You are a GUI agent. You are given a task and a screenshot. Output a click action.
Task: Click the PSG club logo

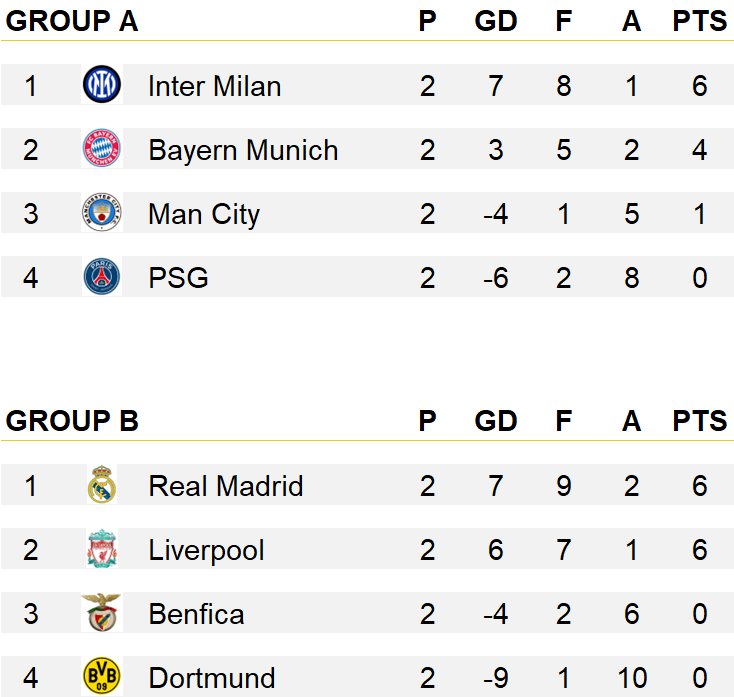tap(102, 277)
